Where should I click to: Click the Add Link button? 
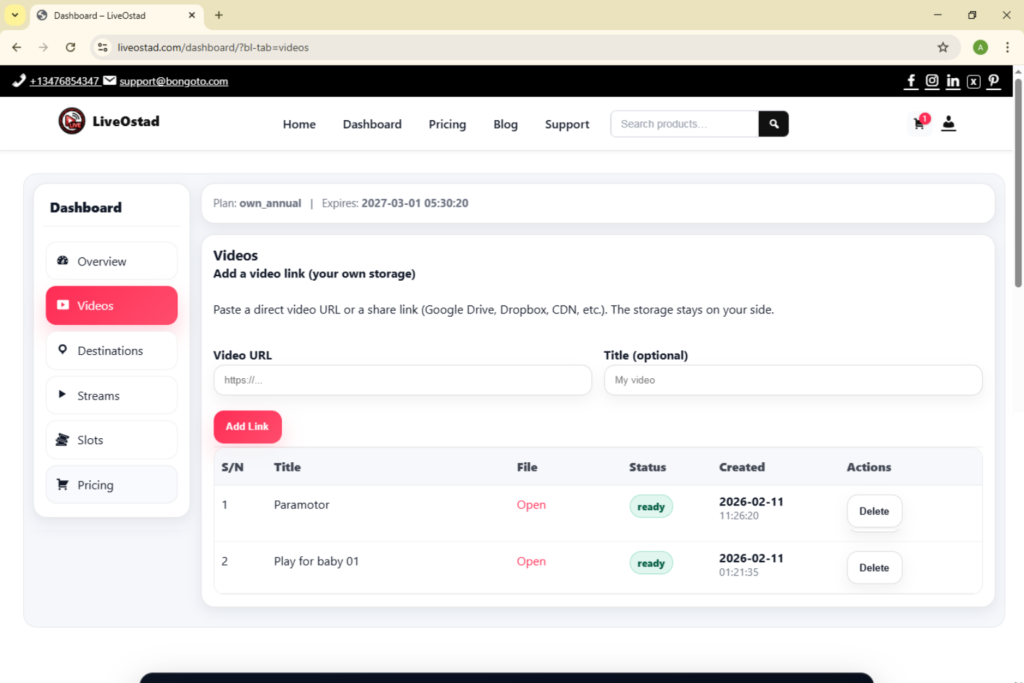coord(247,426)
